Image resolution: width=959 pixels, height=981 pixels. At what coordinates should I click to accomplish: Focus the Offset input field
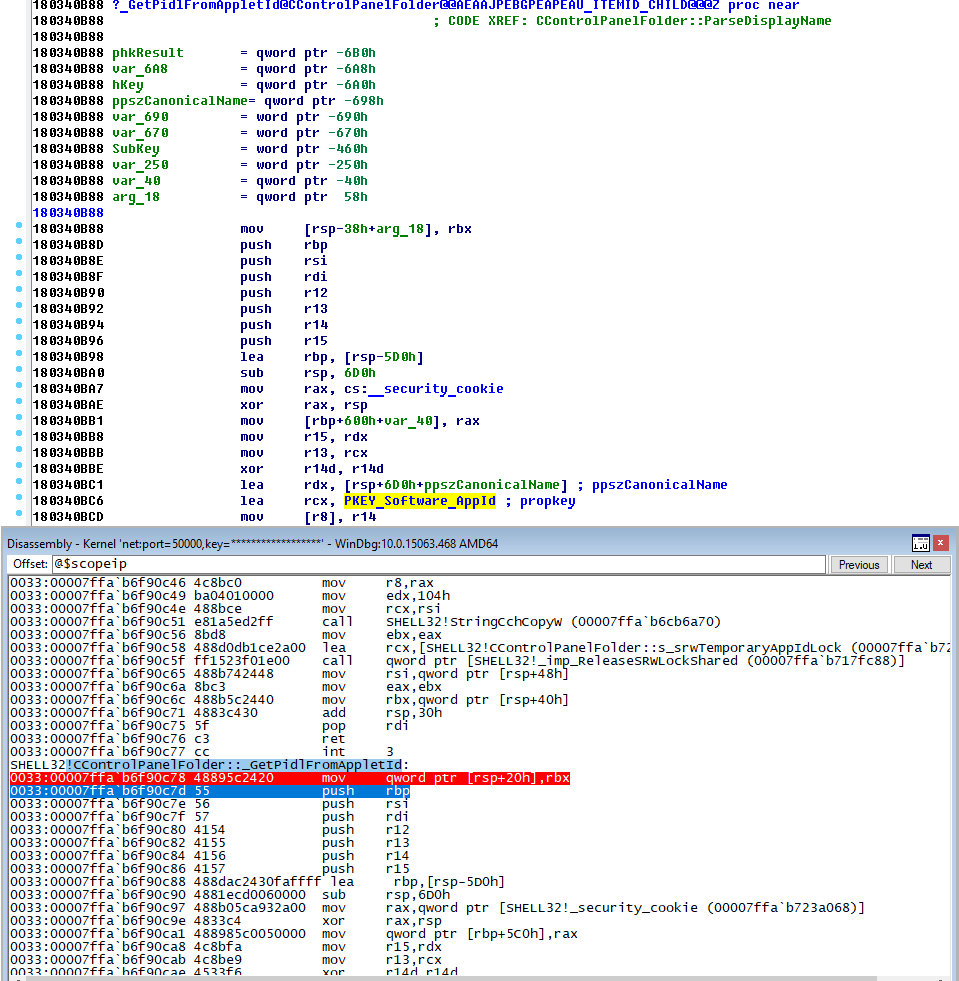(x=438, y=565)
